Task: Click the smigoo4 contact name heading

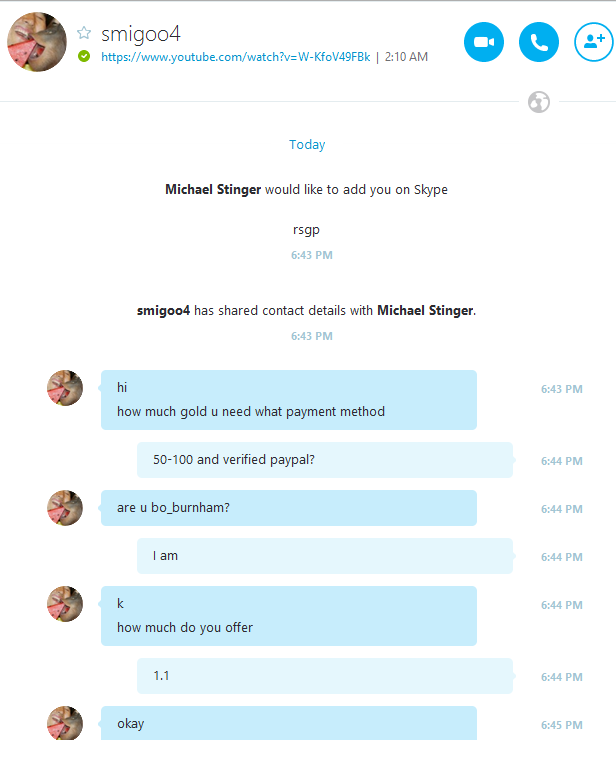Action: 141,34
